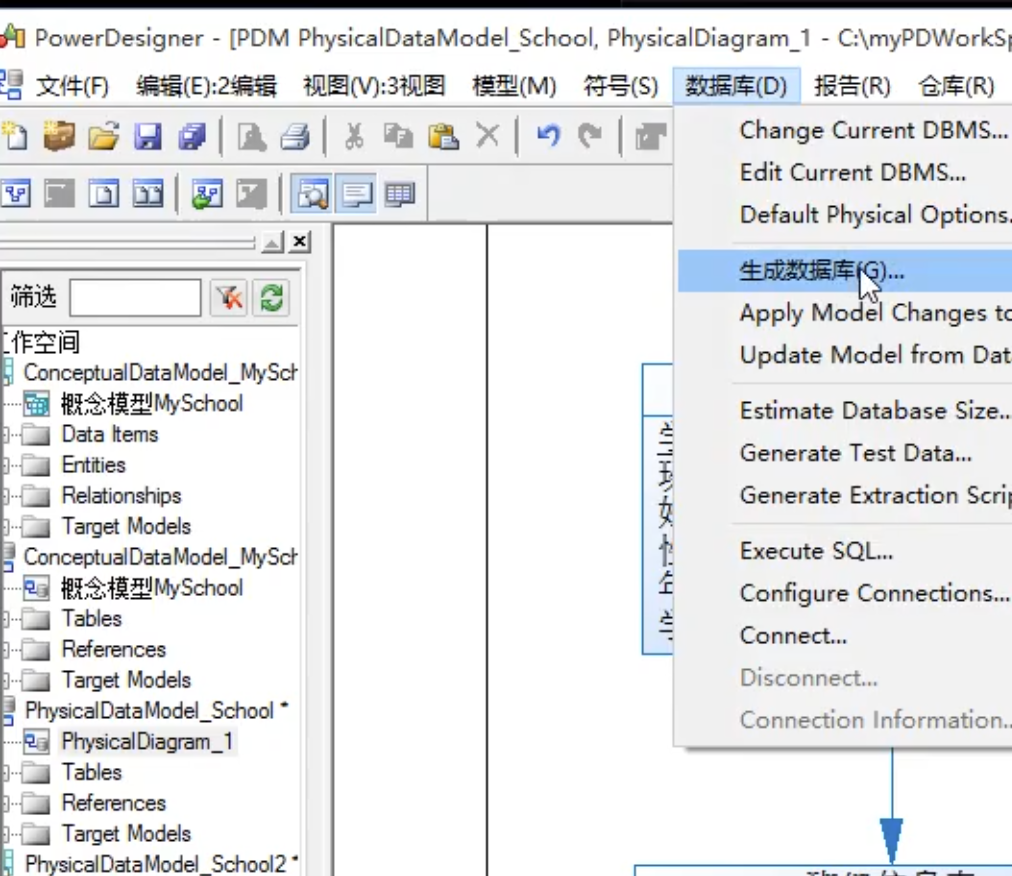This screenshot has height=876, width=1012.
Task: Open the 符号(S) menu
Action: tap(620, 86)
